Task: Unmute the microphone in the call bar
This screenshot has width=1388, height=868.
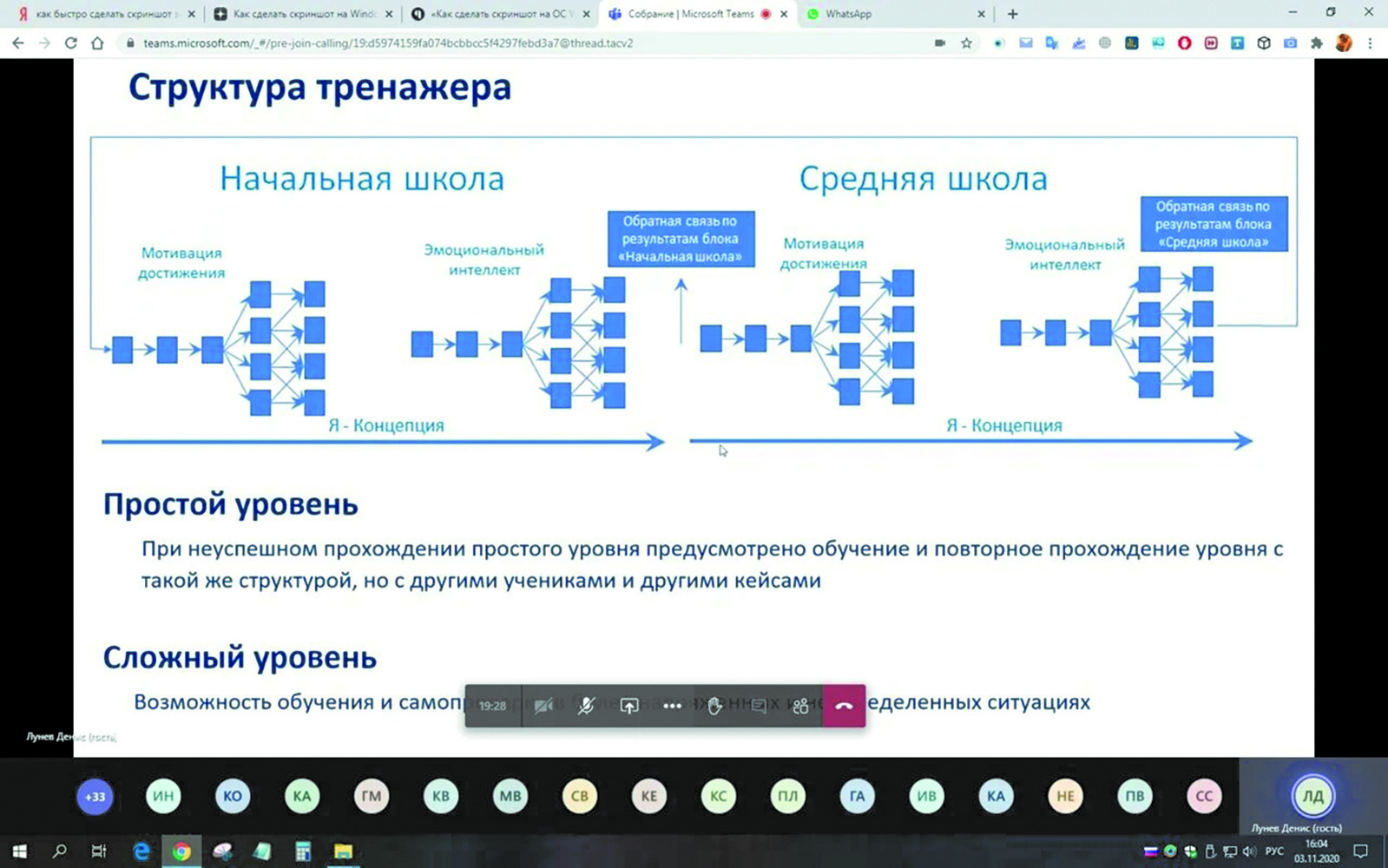Action: pos(586,706)
